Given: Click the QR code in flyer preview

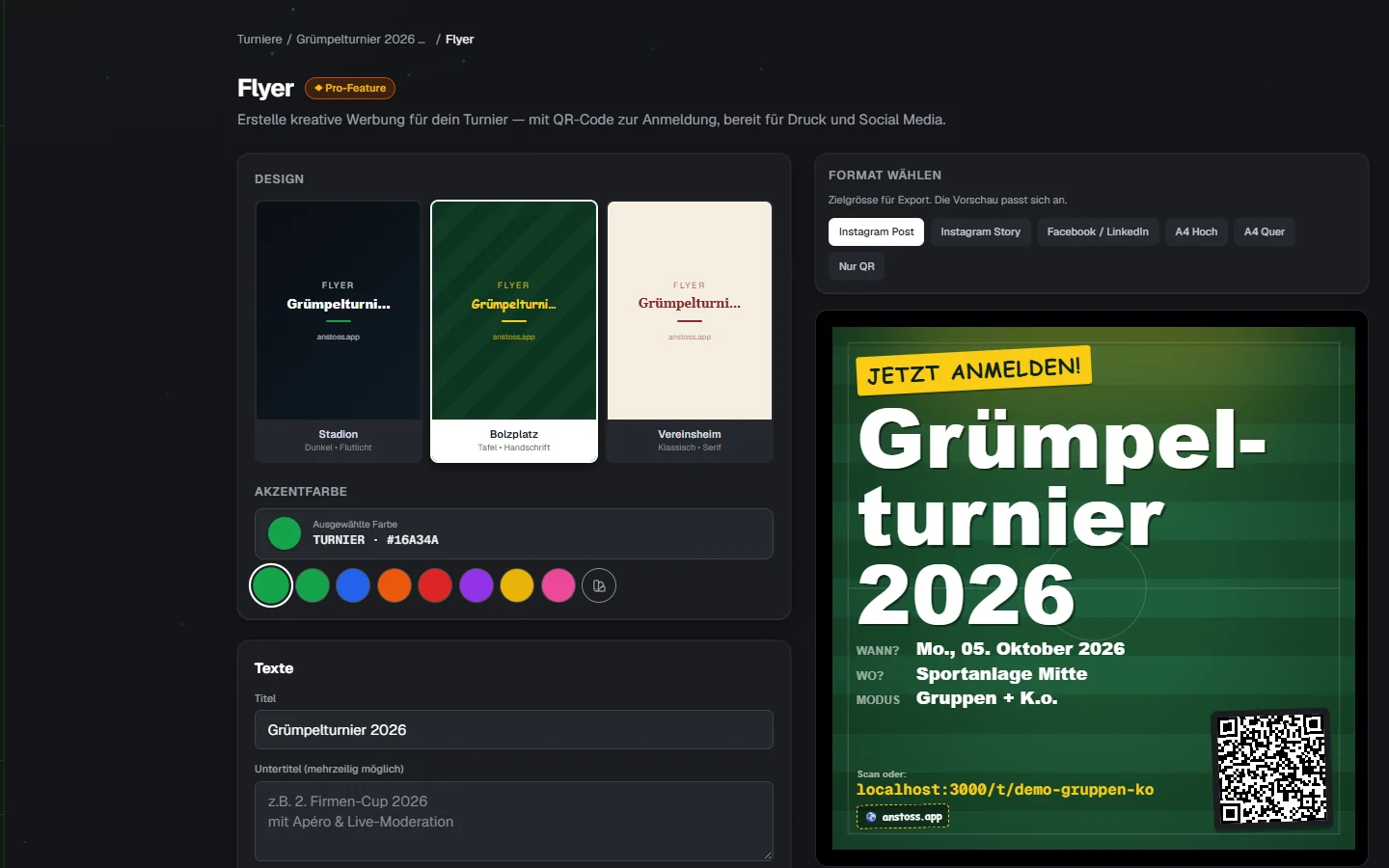Looking at the screenshot, I should [1271, 769].
